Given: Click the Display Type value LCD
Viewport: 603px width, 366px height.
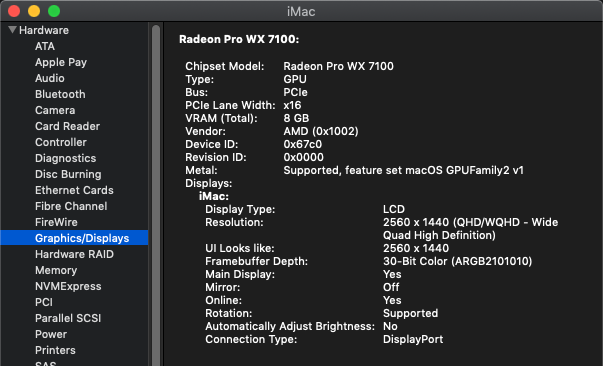Looking at the screenshot, I should point(394,209).
